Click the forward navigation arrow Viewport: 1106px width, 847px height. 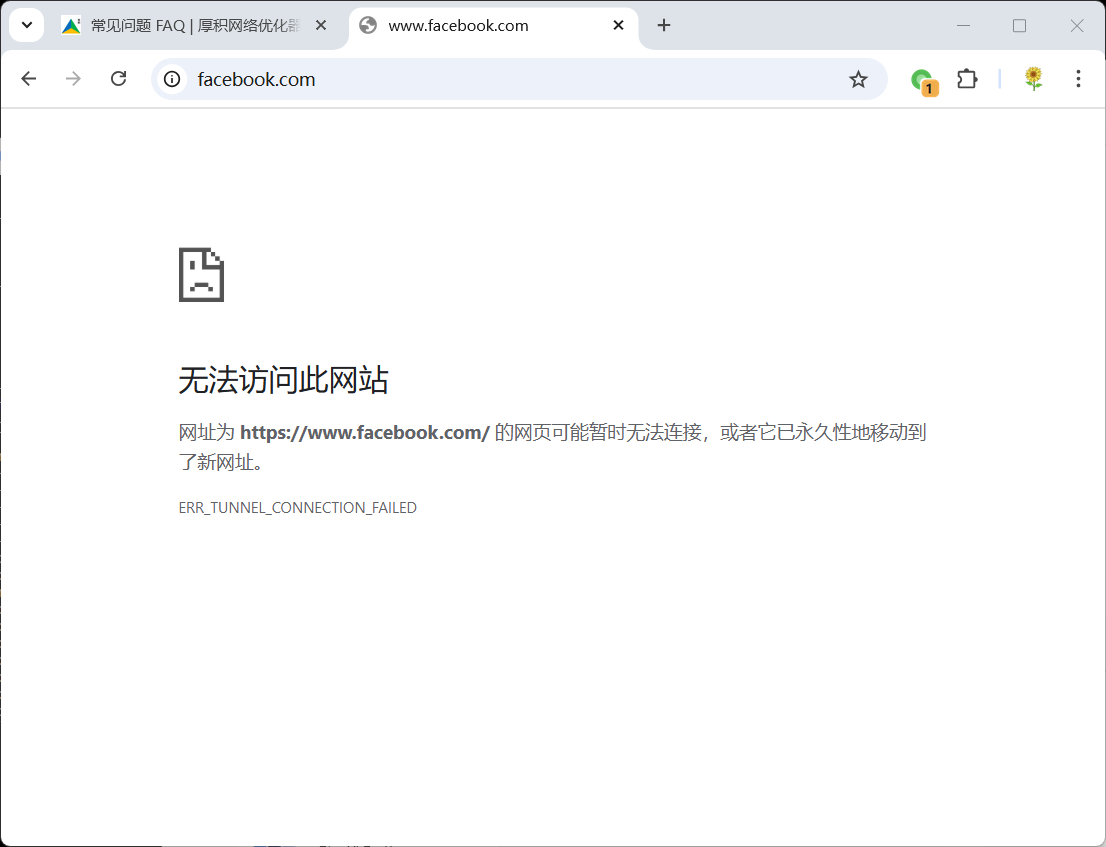click(73, 79)
